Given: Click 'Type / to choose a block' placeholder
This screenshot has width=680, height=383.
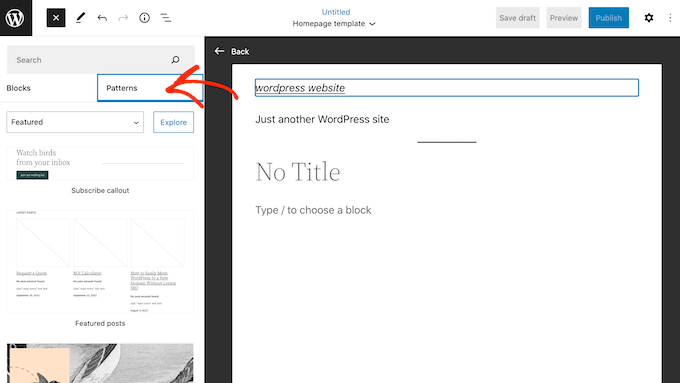Looking at the screenshot, I should pos(313,210).
